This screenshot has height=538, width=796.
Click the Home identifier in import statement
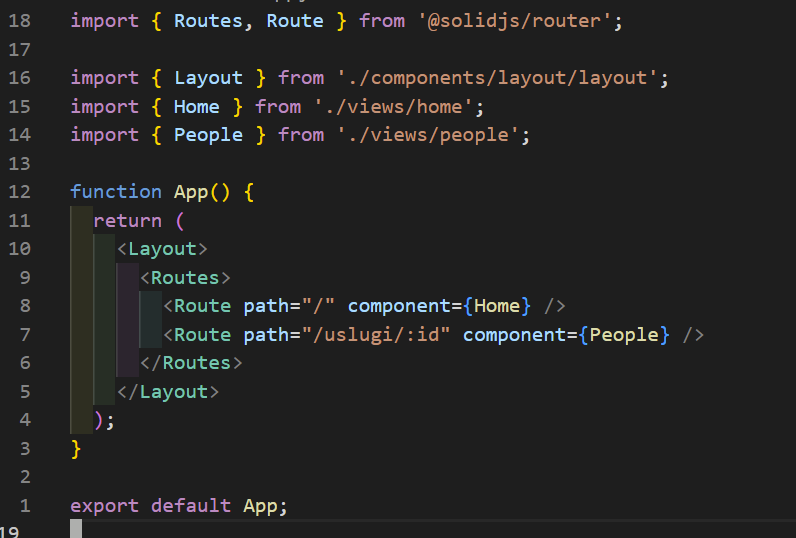pyautogui.click(x=196, y=107)
